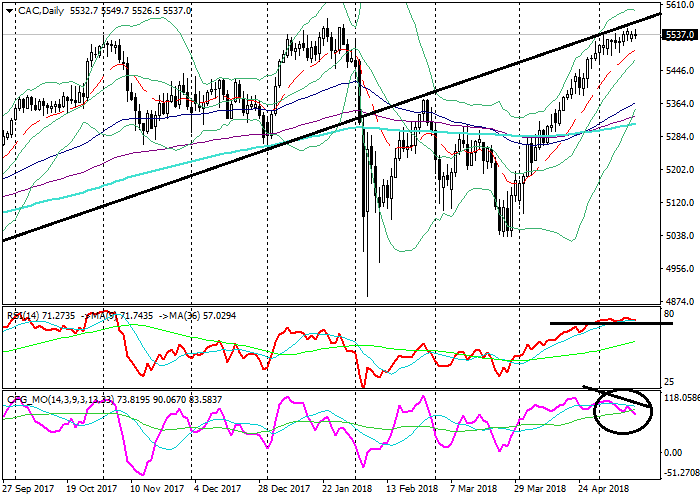Select the black ellipse on the CPG_MO panel
The width and height of the screenshot is (700, 500).
tap(621, 410)
